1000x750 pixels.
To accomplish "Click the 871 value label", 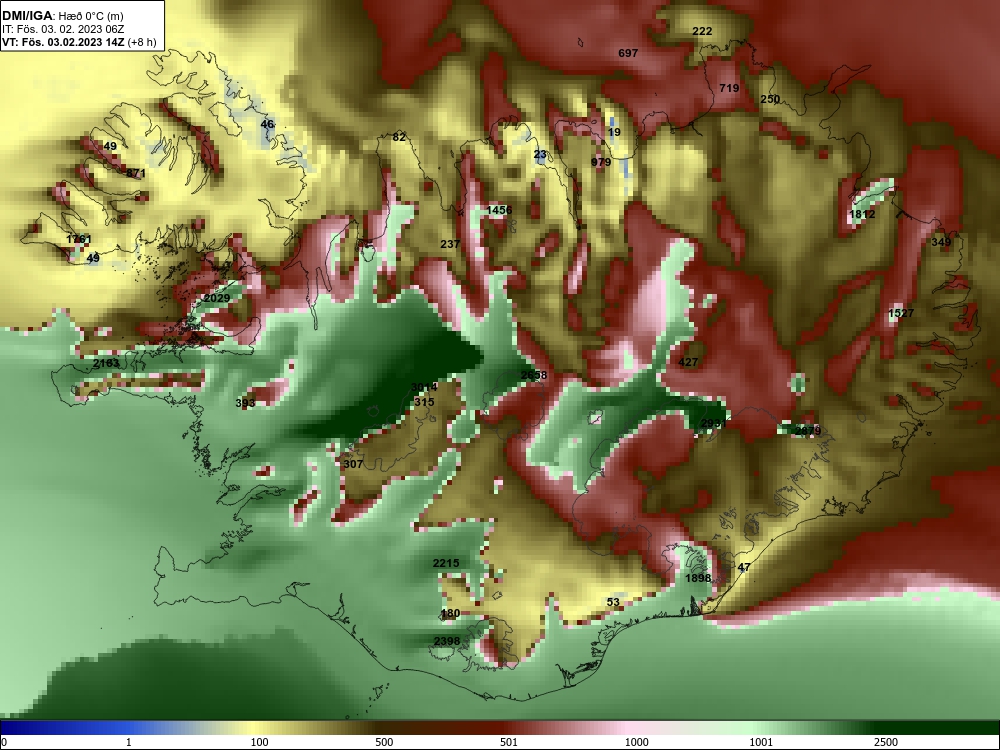I will 136,173.
